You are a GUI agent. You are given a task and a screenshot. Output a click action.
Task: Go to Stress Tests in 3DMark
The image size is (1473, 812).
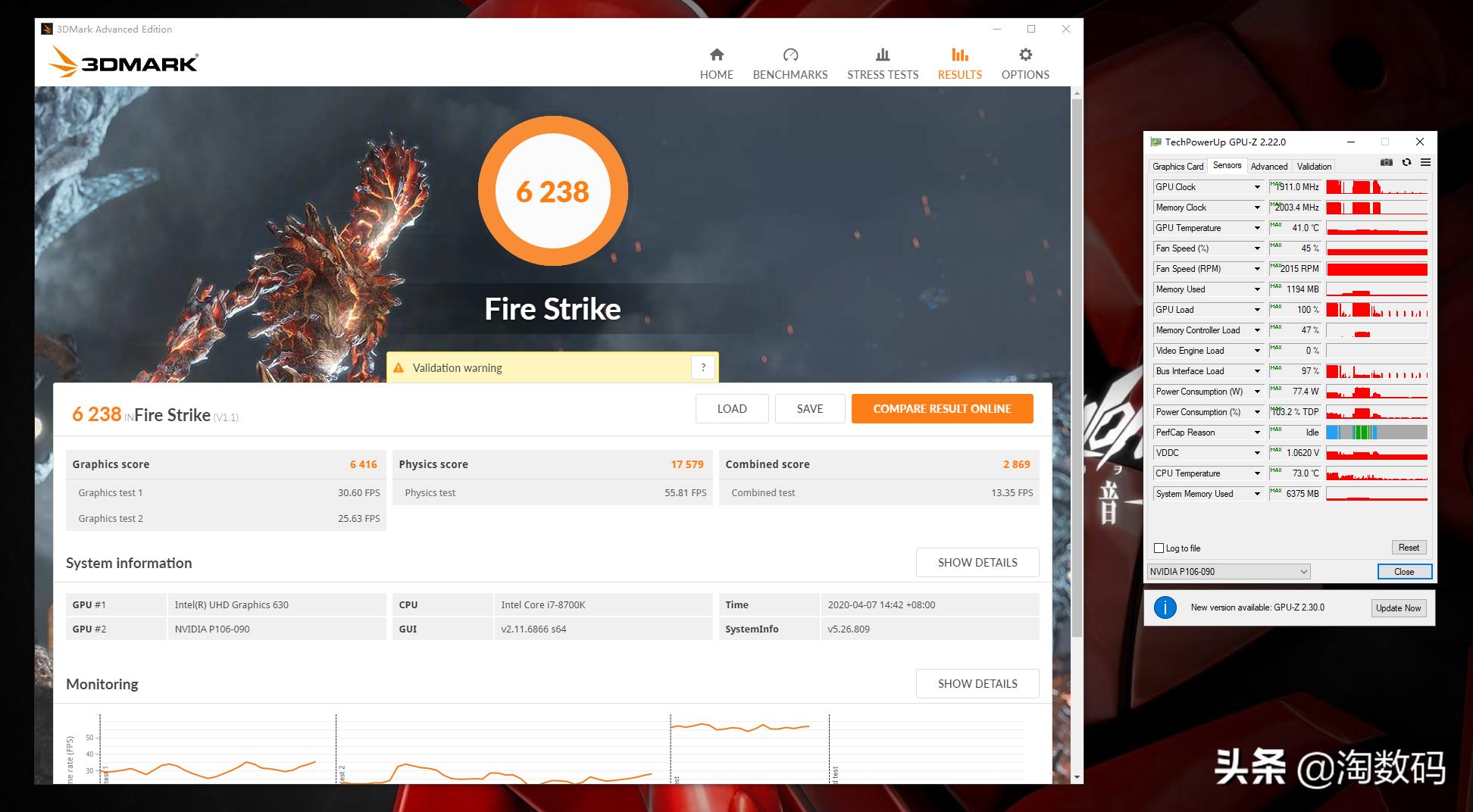click(883, 64)
